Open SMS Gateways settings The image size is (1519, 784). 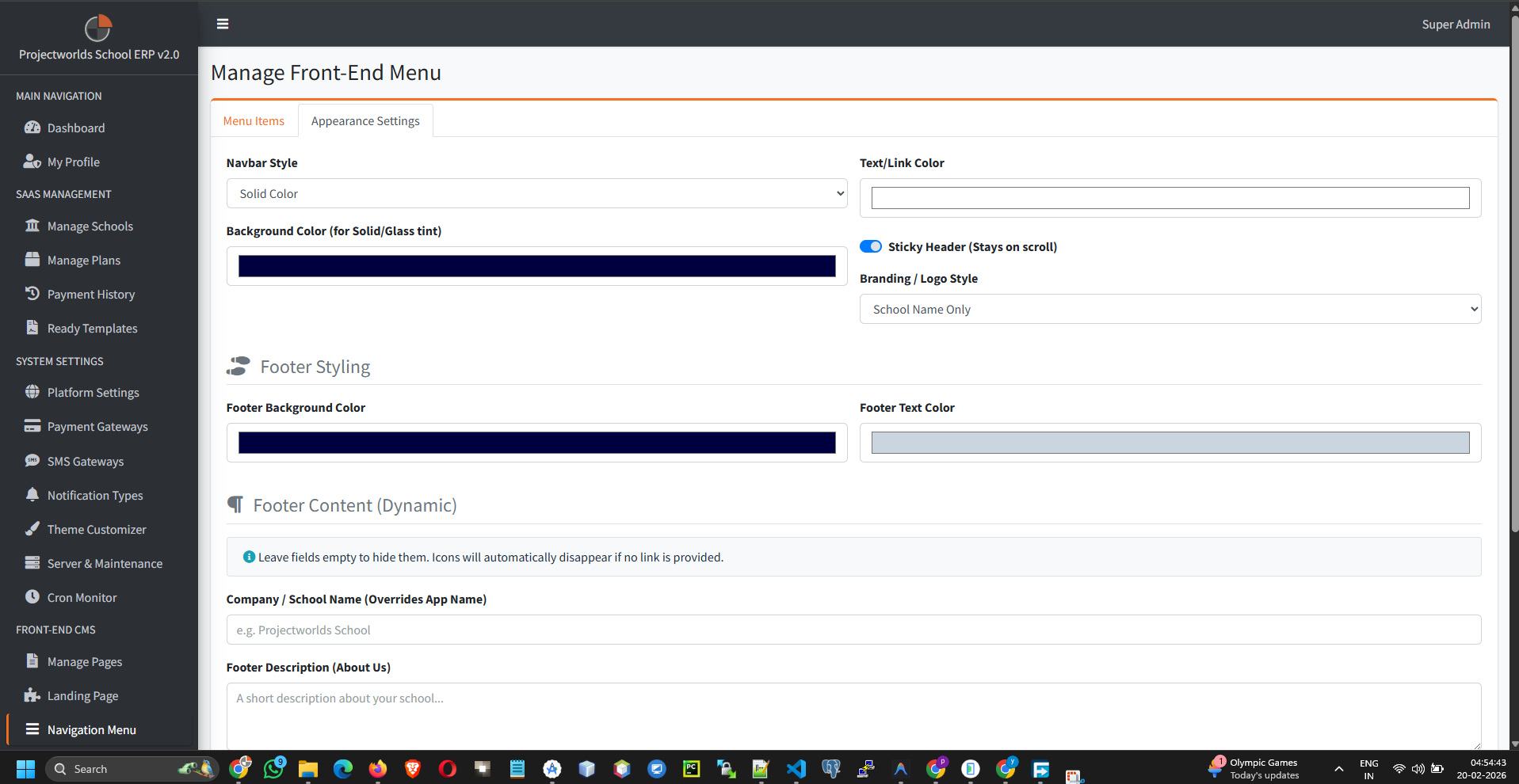point(85,461)
